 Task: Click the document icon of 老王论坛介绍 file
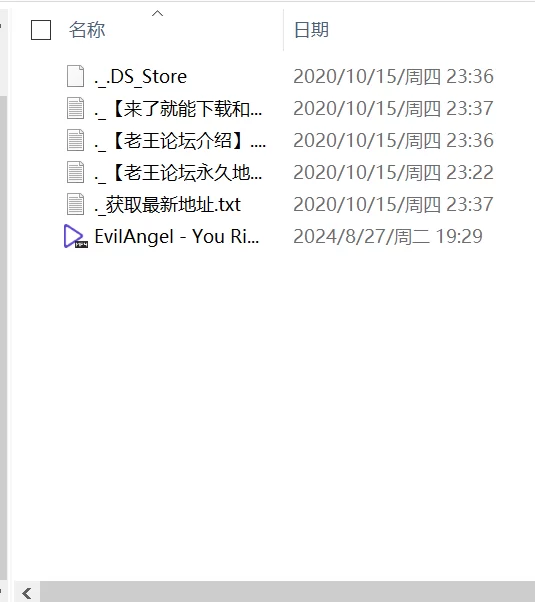point(75,140)
